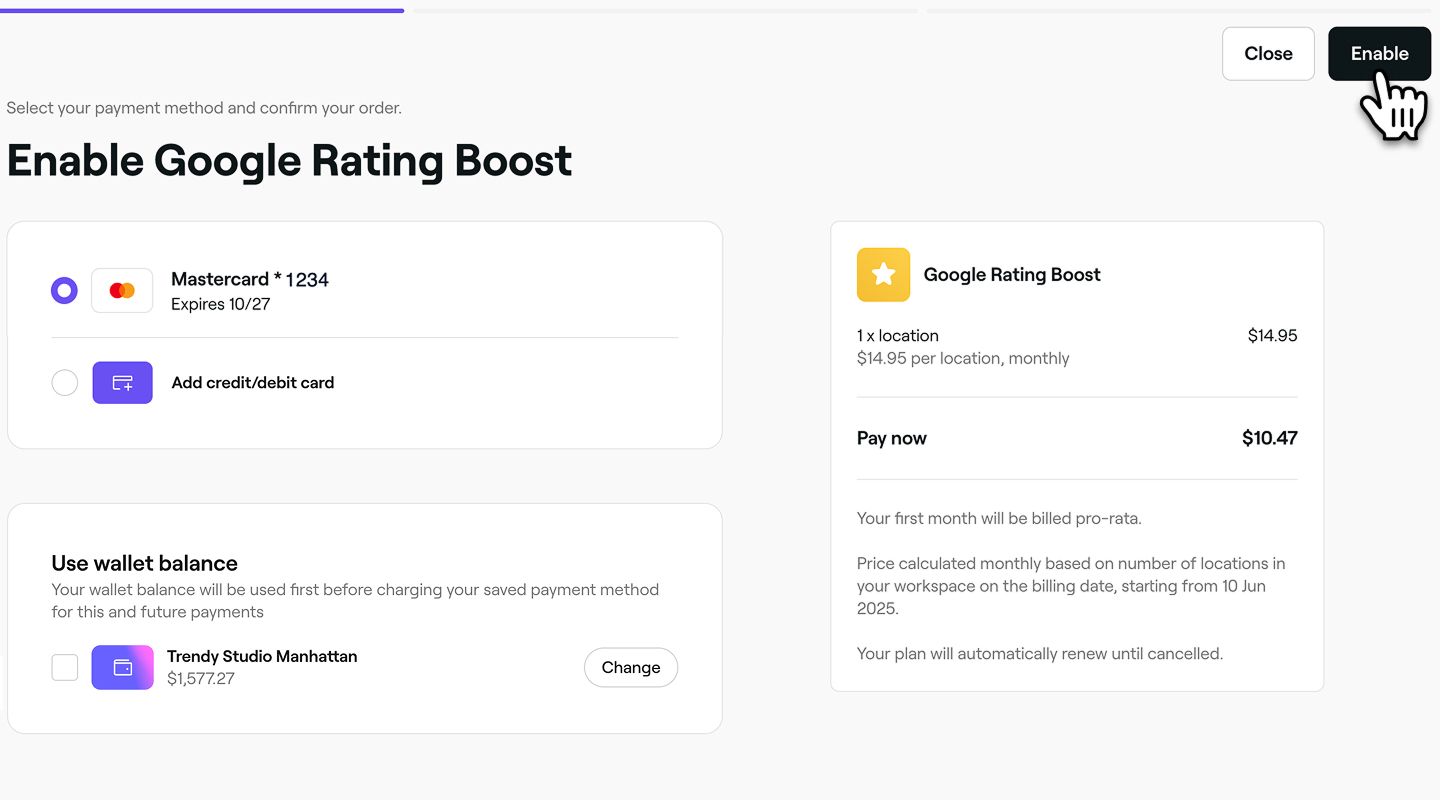Select the Mastercard *1234 radio button

(x=64, y=291)
